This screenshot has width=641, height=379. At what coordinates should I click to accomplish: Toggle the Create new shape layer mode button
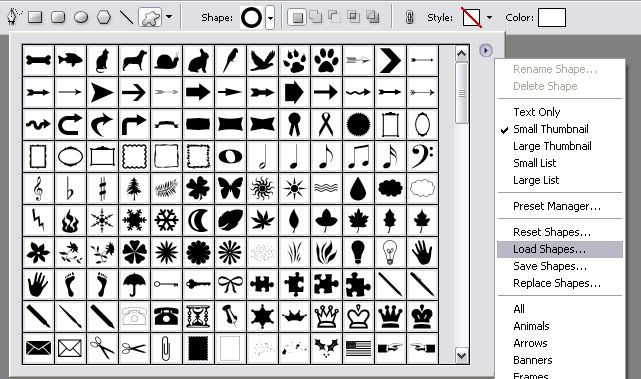[x=297, y=18]
